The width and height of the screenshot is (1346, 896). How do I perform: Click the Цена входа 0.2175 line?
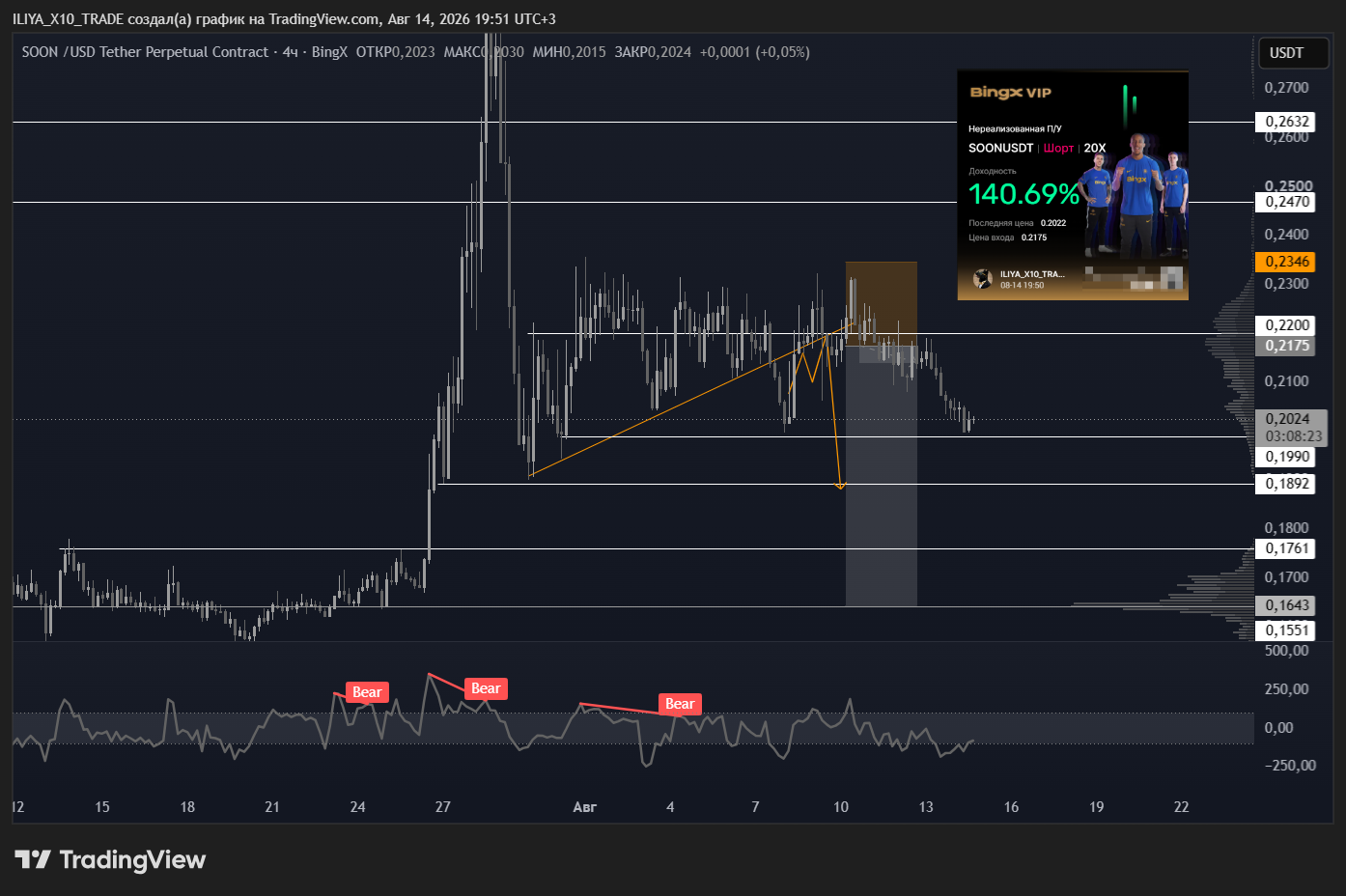(x=1007, y=238)
